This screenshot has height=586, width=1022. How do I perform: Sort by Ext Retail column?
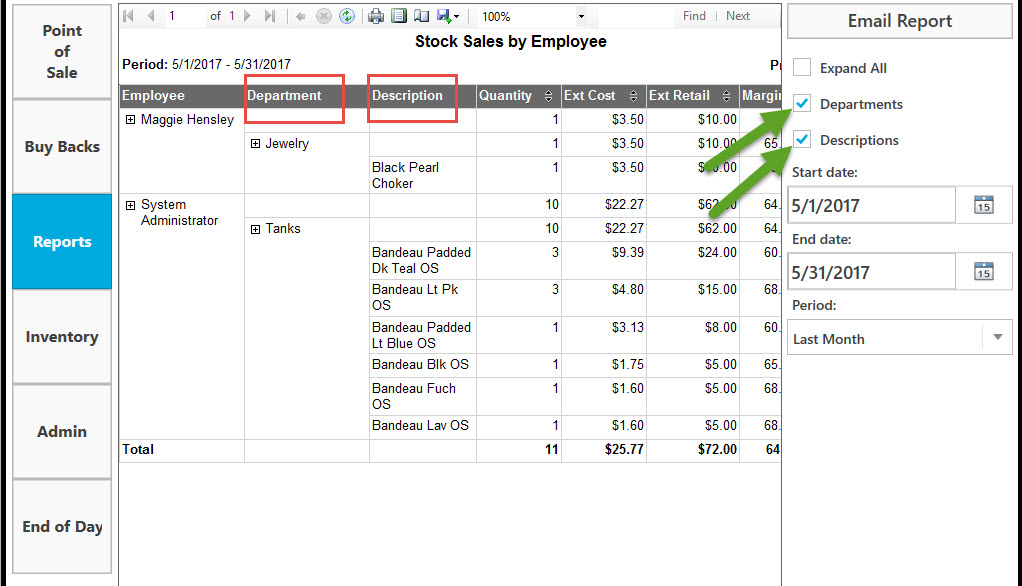coord(726,96)
